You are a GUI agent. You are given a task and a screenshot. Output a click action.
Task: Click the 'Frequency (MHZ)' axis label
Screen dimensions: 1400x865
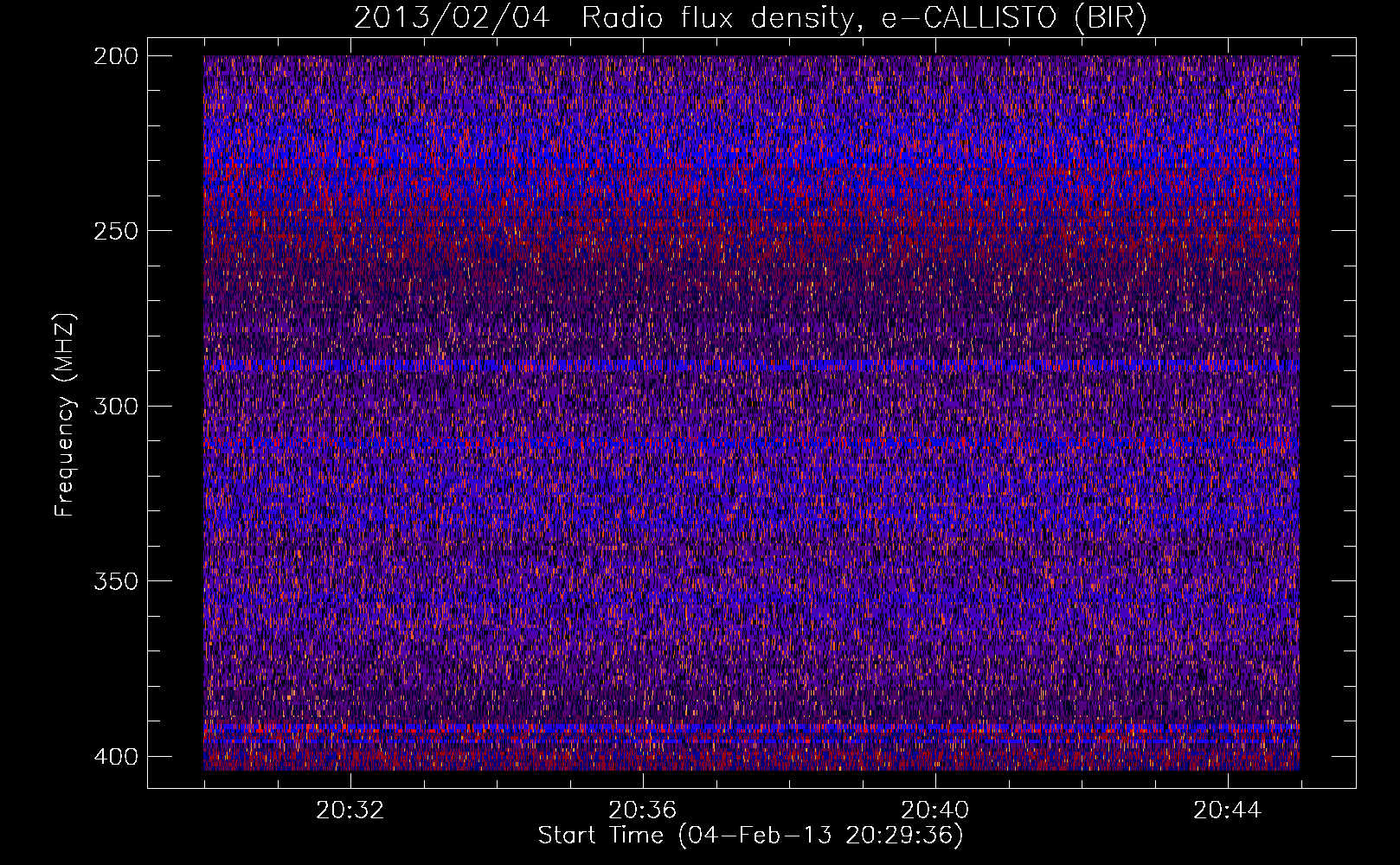click(65, 414)
